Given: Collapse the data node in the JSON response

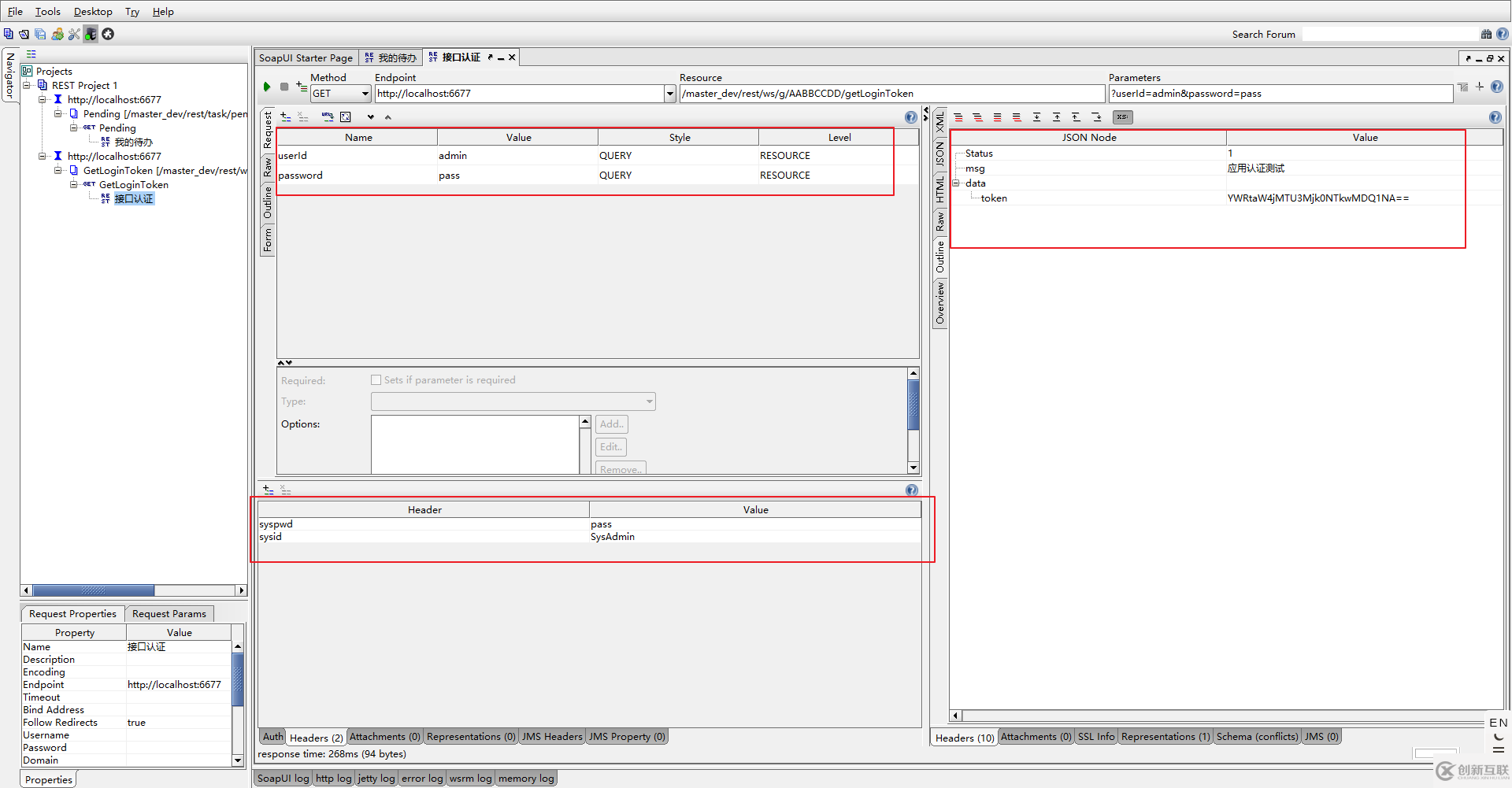Looking at the screenshot, I should click(957, 183).
